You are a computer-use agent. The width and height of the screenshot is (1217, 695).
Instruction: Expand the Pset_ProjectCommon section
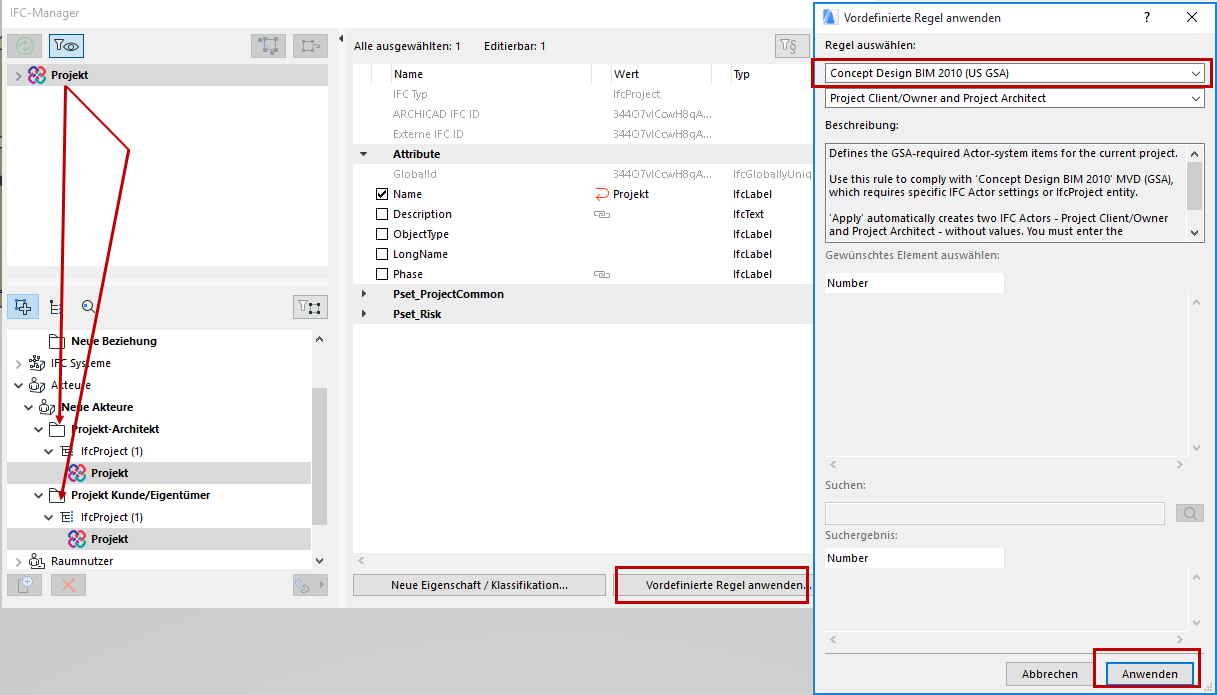tap(363, 294)
